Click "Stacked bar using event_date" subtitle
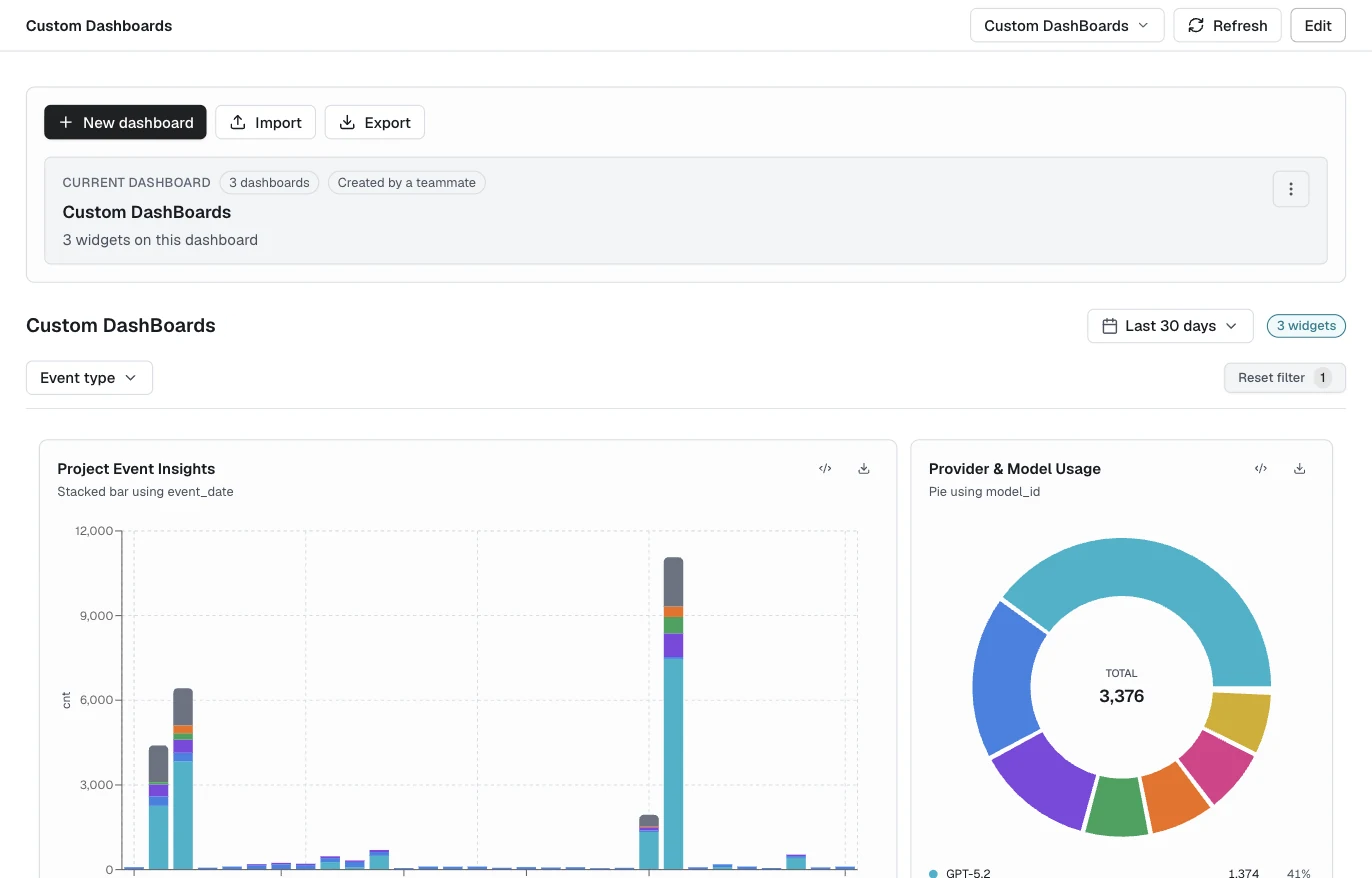 click(145, 491)
